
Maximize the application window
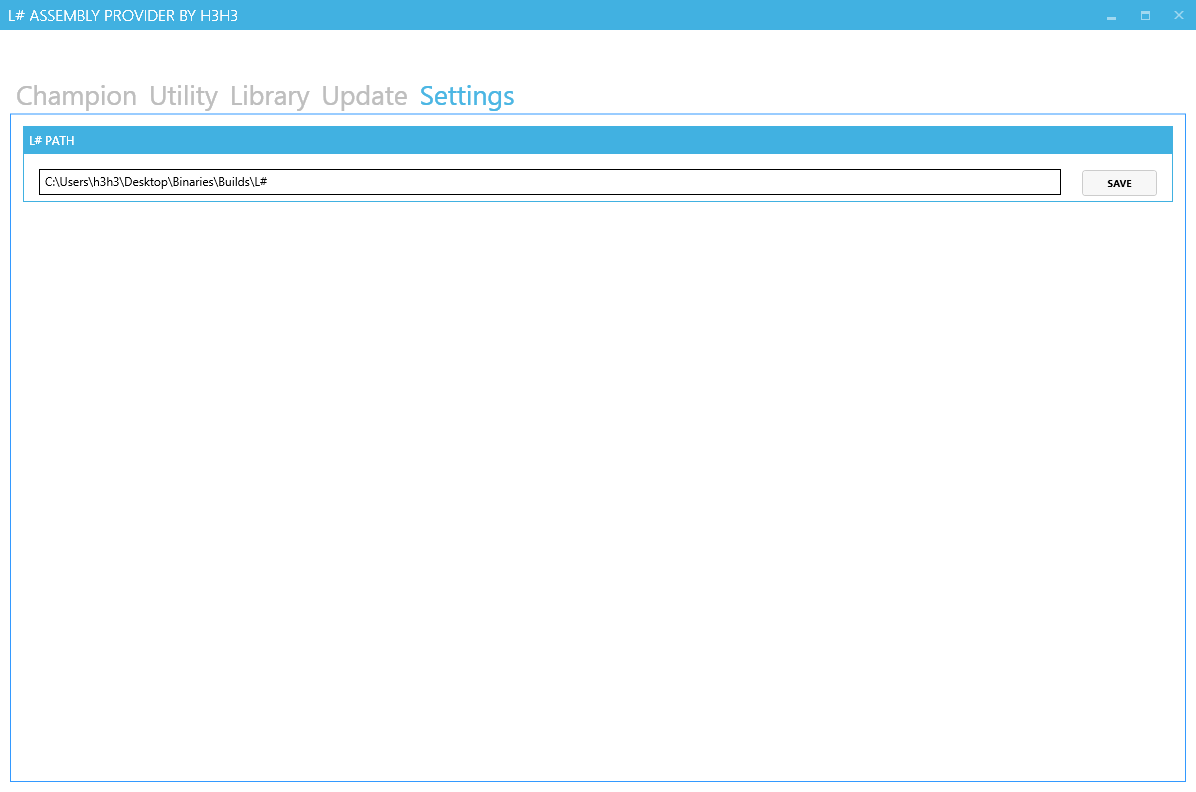1145,15
